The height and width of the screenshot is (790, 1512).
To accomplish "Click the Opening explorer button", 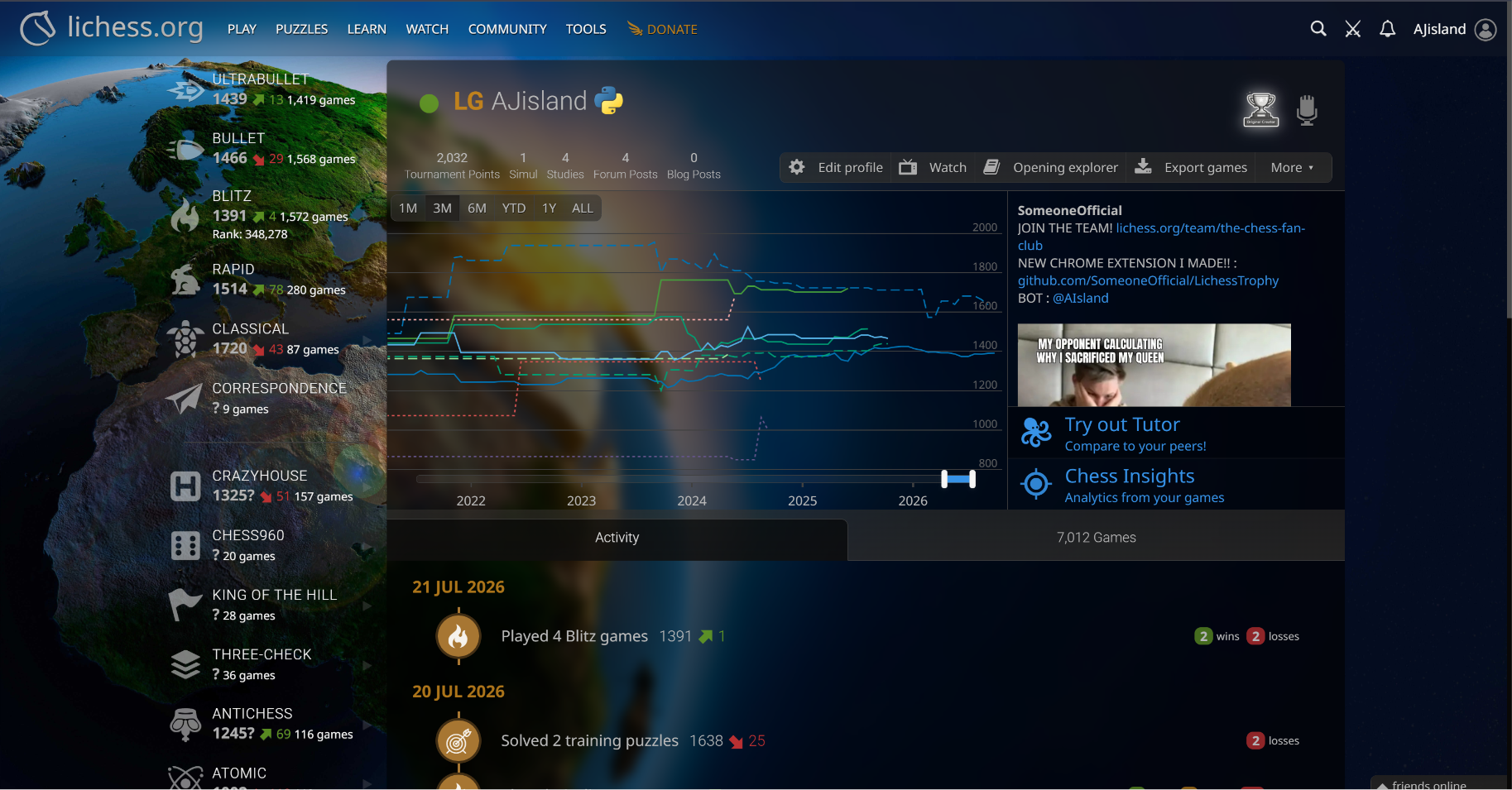I will click(1051, 167).
